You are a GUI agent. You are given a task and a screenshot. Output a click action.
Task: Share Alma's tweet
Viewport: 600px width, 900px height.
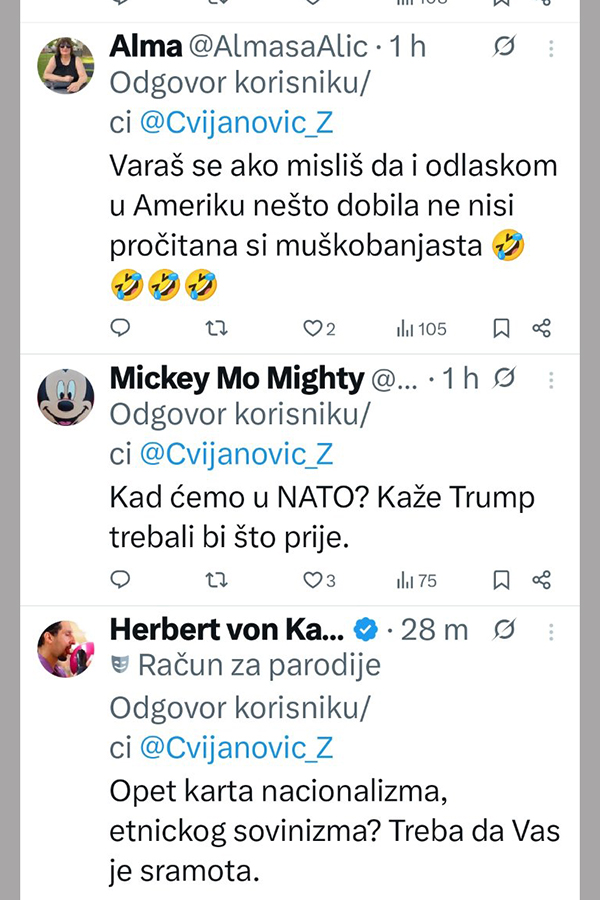point(541,328)
